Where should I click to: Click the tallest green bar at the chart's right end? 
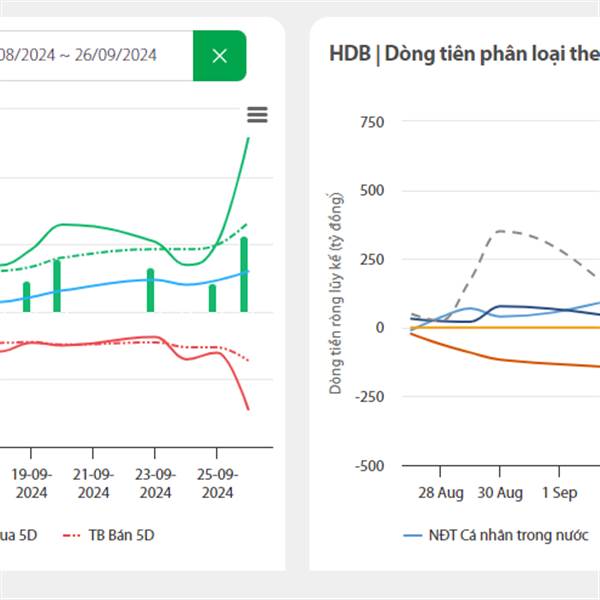click(x=244, y=274)
